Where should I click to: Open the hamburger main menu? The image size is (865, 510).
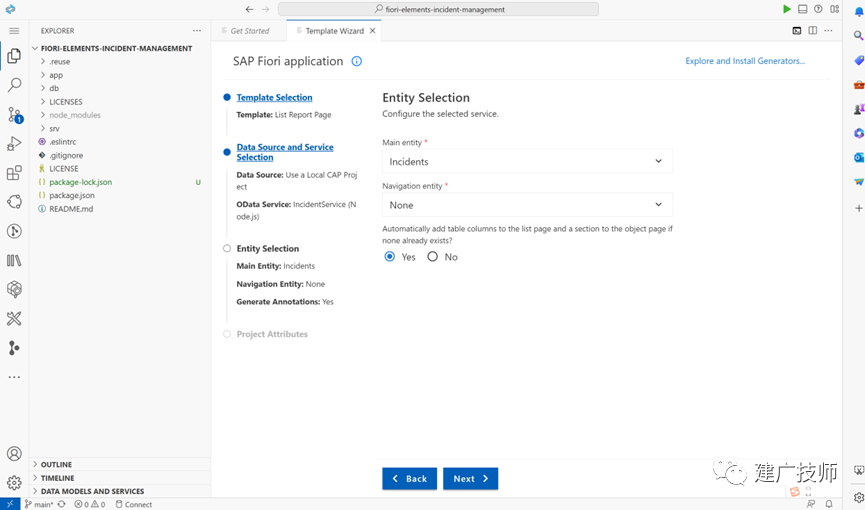14,31
